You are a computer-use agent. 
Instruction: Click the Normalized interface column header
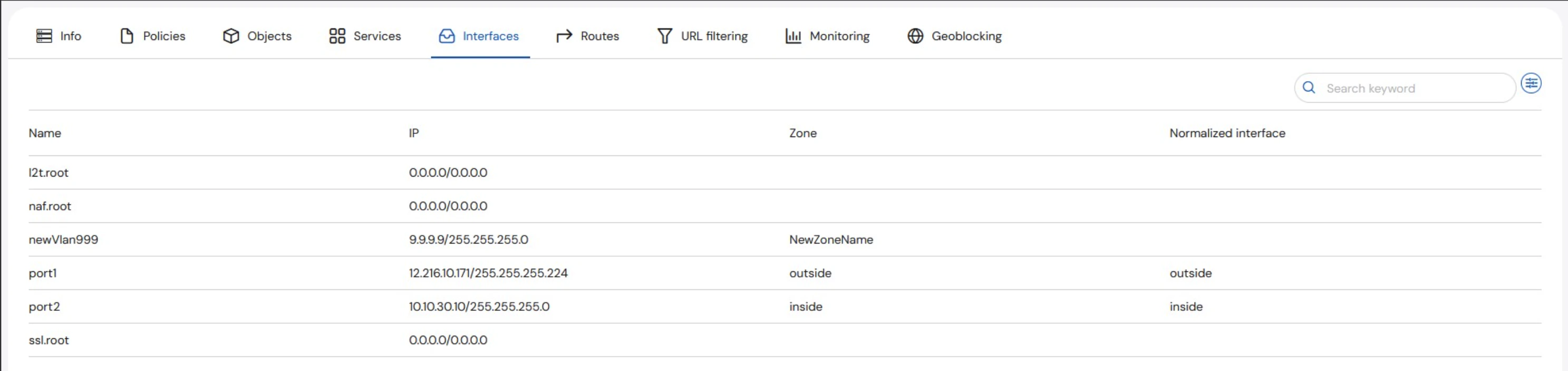(x=1226, y=133)
